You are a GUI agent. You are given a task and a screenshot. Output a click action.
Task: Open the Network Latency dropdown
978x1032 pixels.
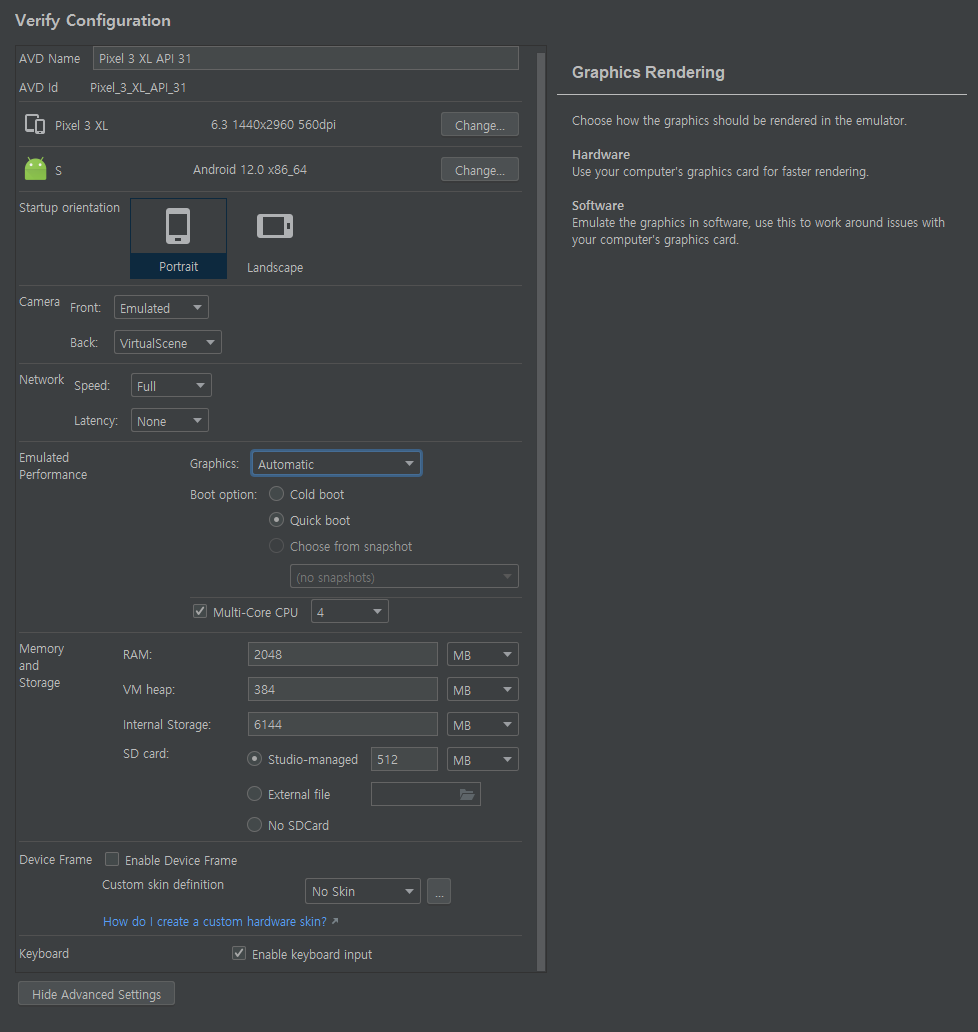[170, 421]
